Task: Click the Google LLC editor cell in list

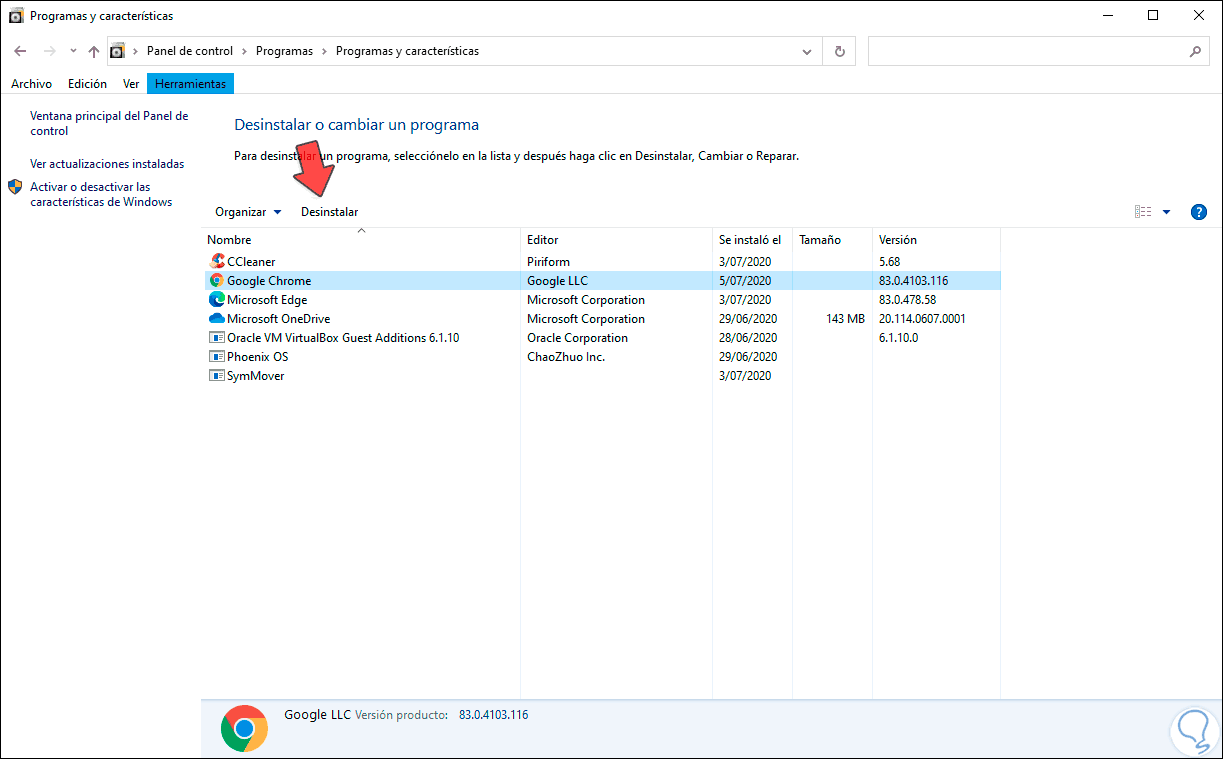Action: pos(557,281)
